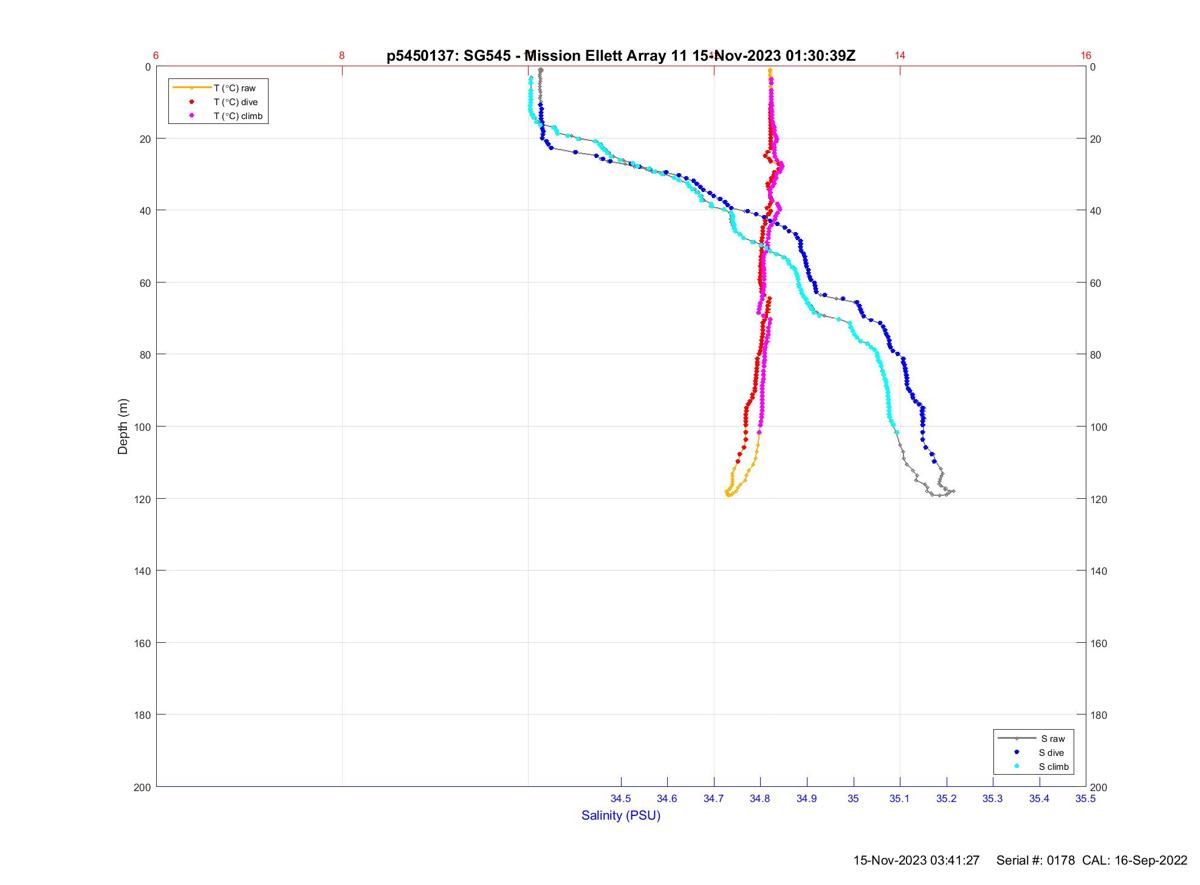The image size is (1200, 885).
Task: Click the footer text 'CAL: 16-Sep-2022'
Action: coord(1135,860)
